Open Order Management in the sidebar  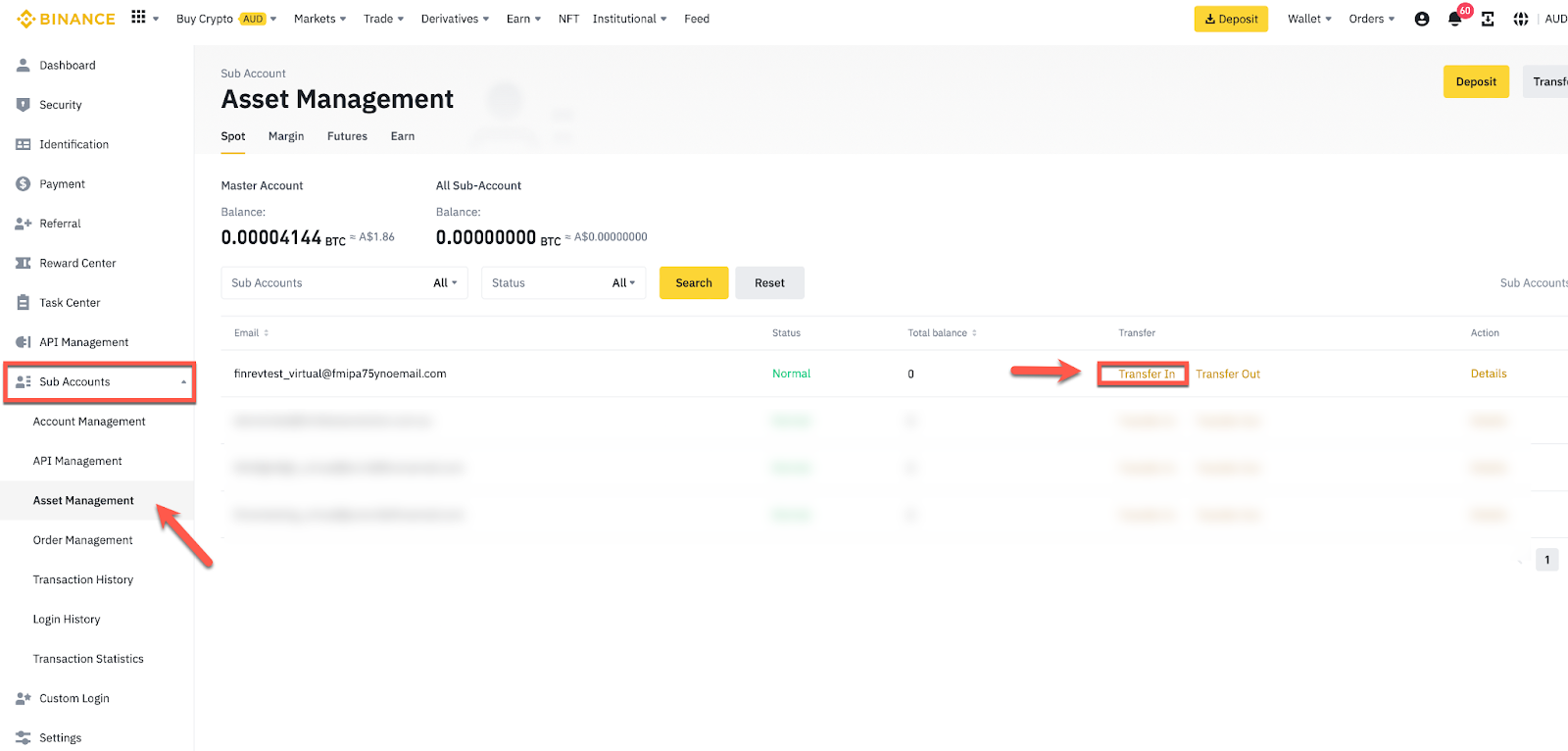click(83, 540)
